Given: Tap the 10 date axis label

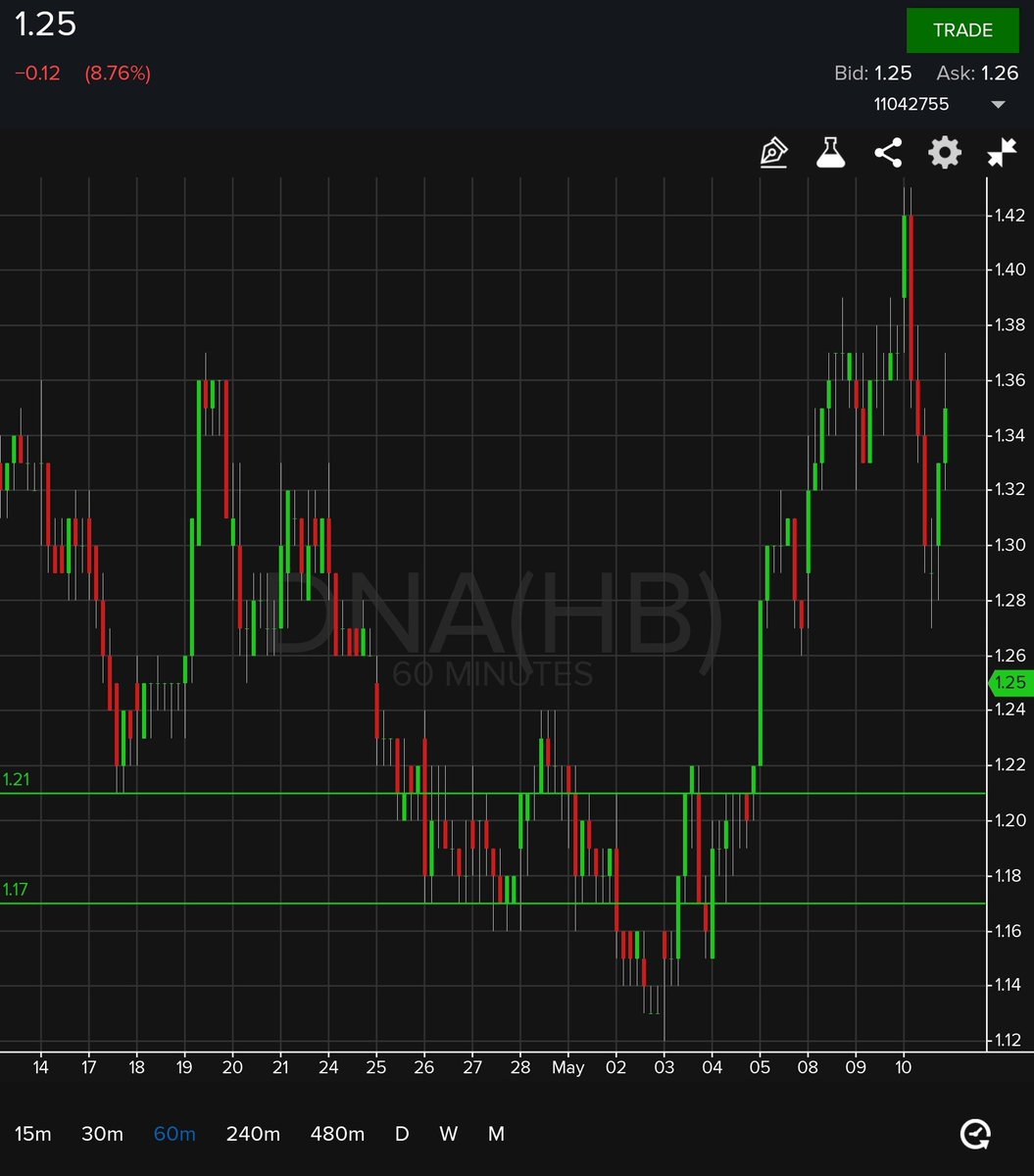Looking at the screenshot, I should click(x=904, y=1067).
